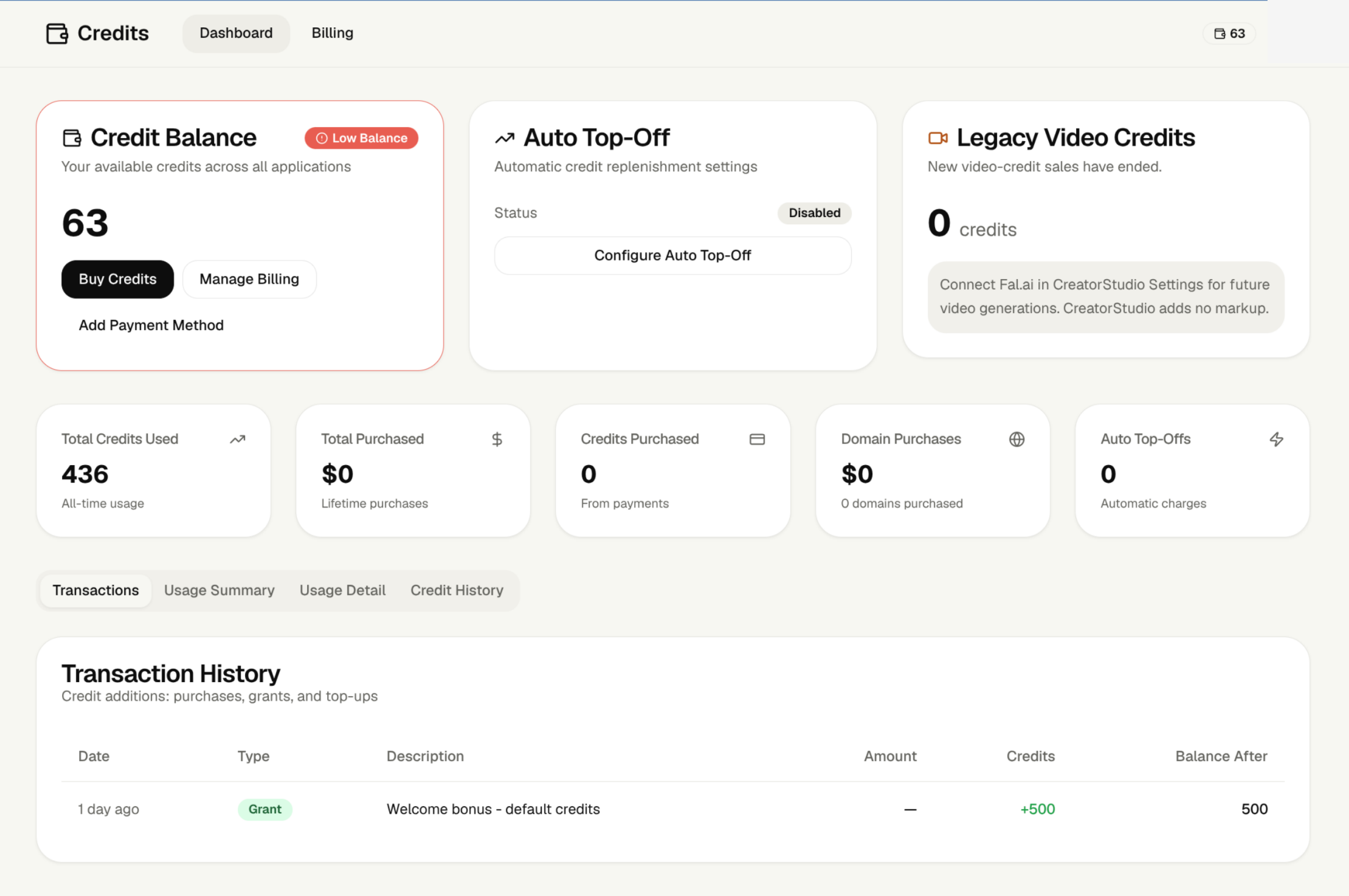
Task: Click the trending arrow icon beside Auto Top-Off
Action: coord(505,139)
